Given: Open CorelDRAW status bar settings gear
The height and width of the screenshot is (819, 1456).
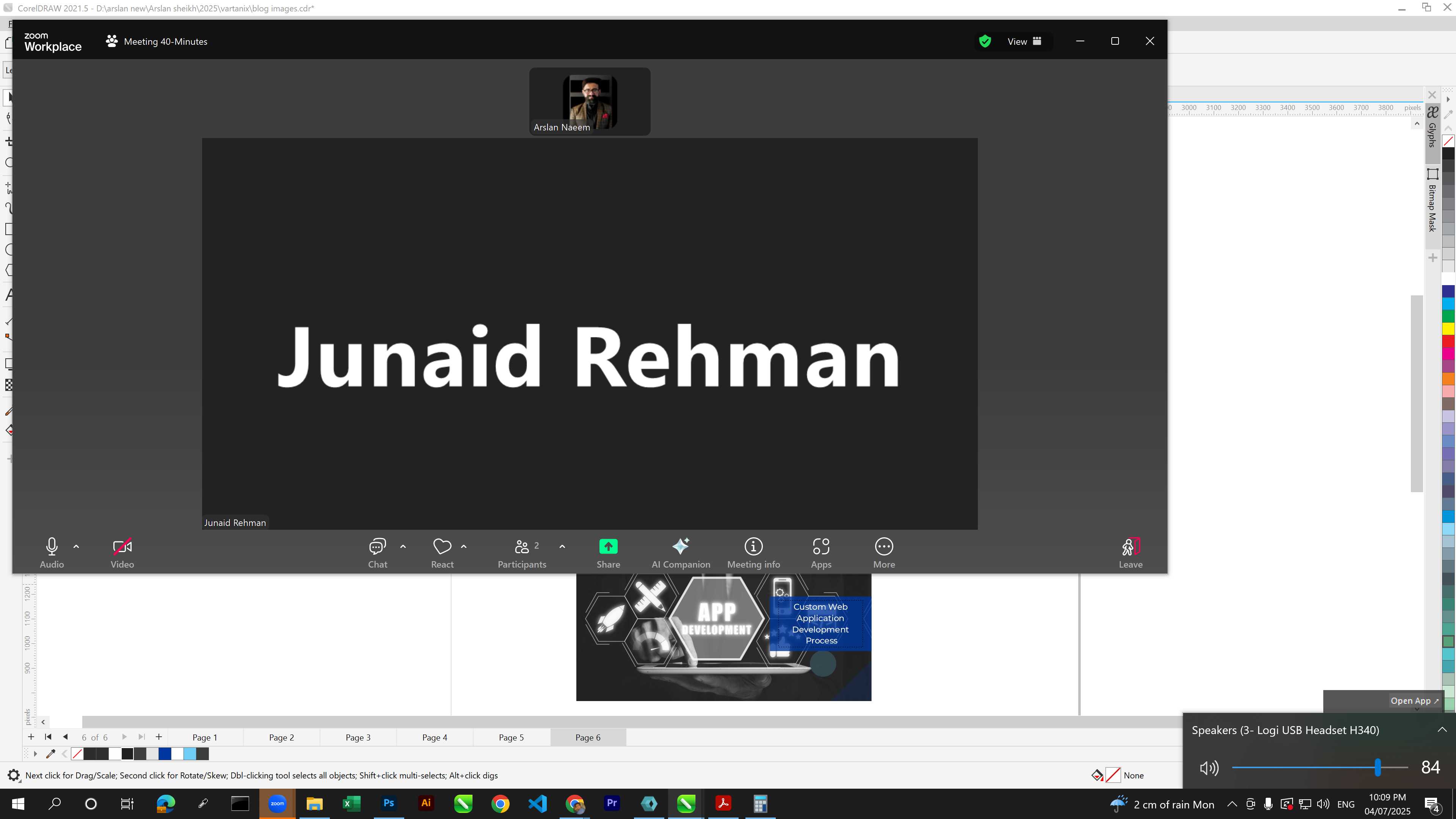Looking at the screenshot, I should pos(14,775).
